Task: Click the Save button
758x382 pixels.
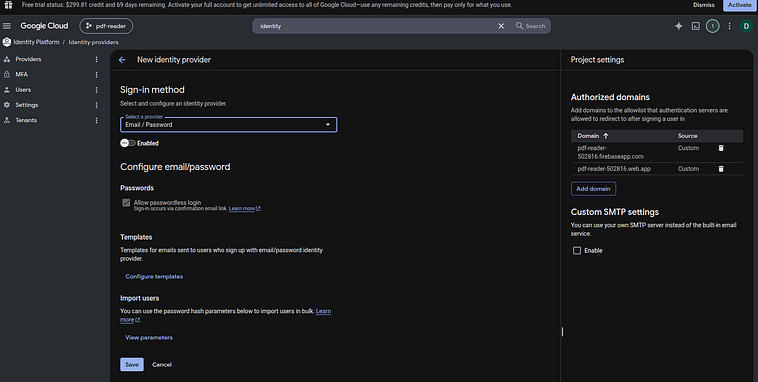Action: click(132, 365)
